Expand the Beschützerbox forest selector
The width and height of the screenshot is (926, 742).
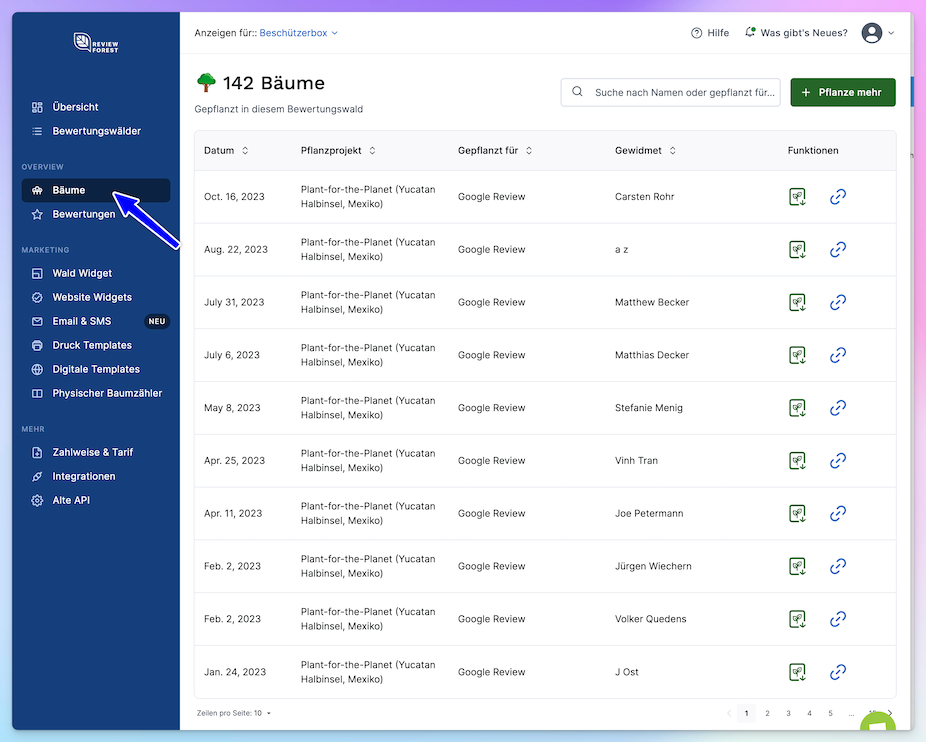298,33
